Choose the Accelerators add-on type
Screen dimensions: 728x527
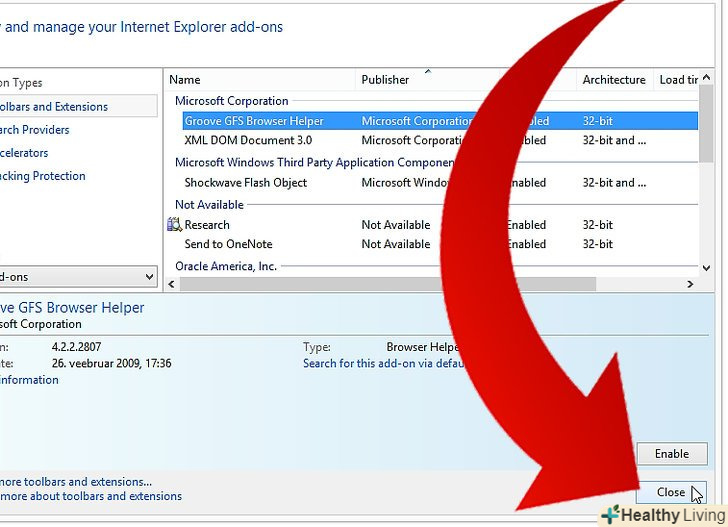[x=25, y=153]
